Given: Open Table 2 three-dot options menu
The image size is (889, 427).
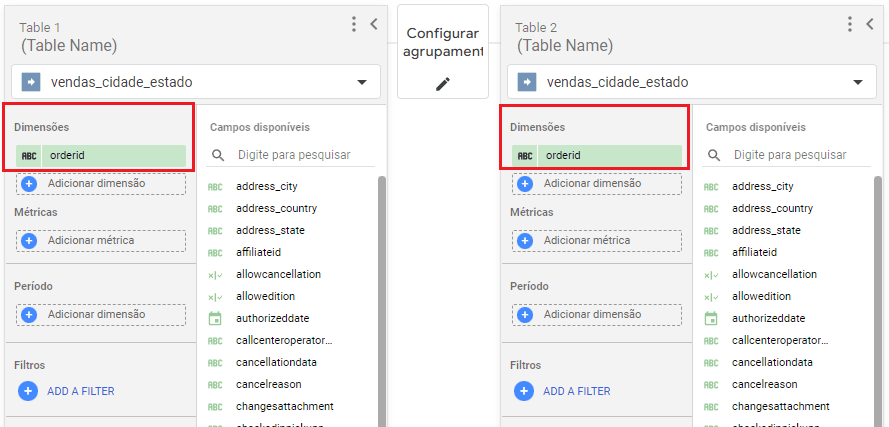Looking at the screenshot, I should tap(850, 24).
